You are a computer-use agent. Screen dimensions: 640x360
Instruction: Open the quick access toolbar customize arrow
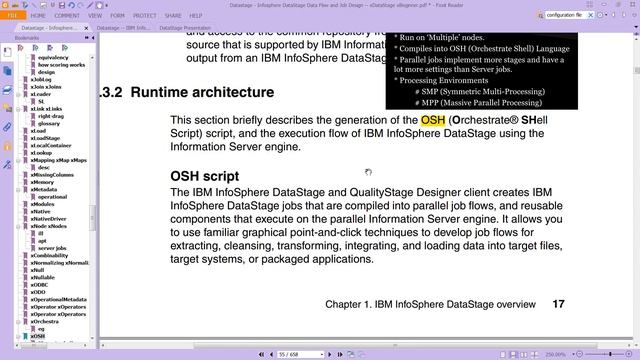point(107,6)
